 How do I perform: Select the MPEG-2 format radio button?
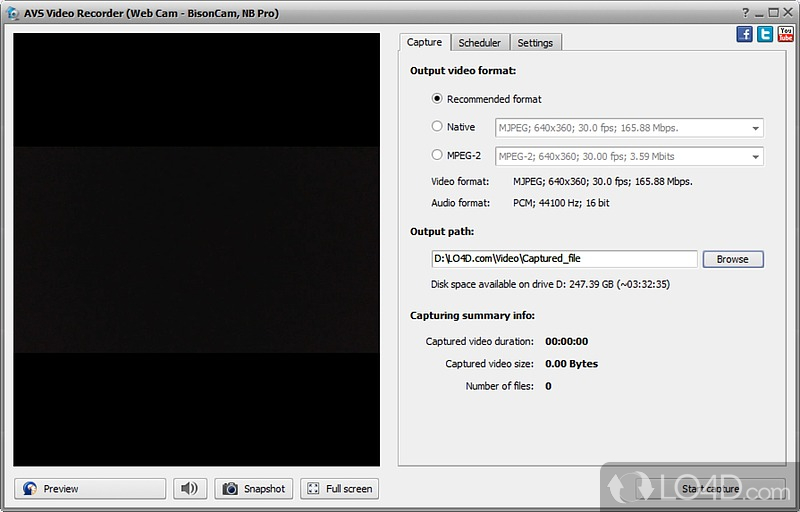tap(437, 155)
